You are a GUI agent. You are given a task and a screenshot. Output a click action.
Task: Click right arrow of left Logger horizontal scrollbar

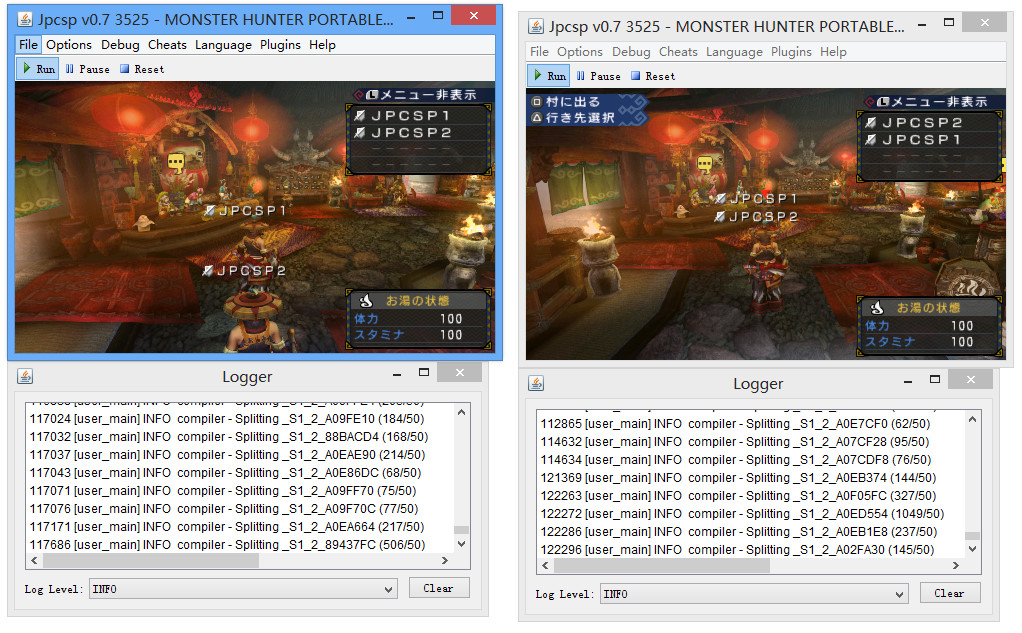point(445,560)
